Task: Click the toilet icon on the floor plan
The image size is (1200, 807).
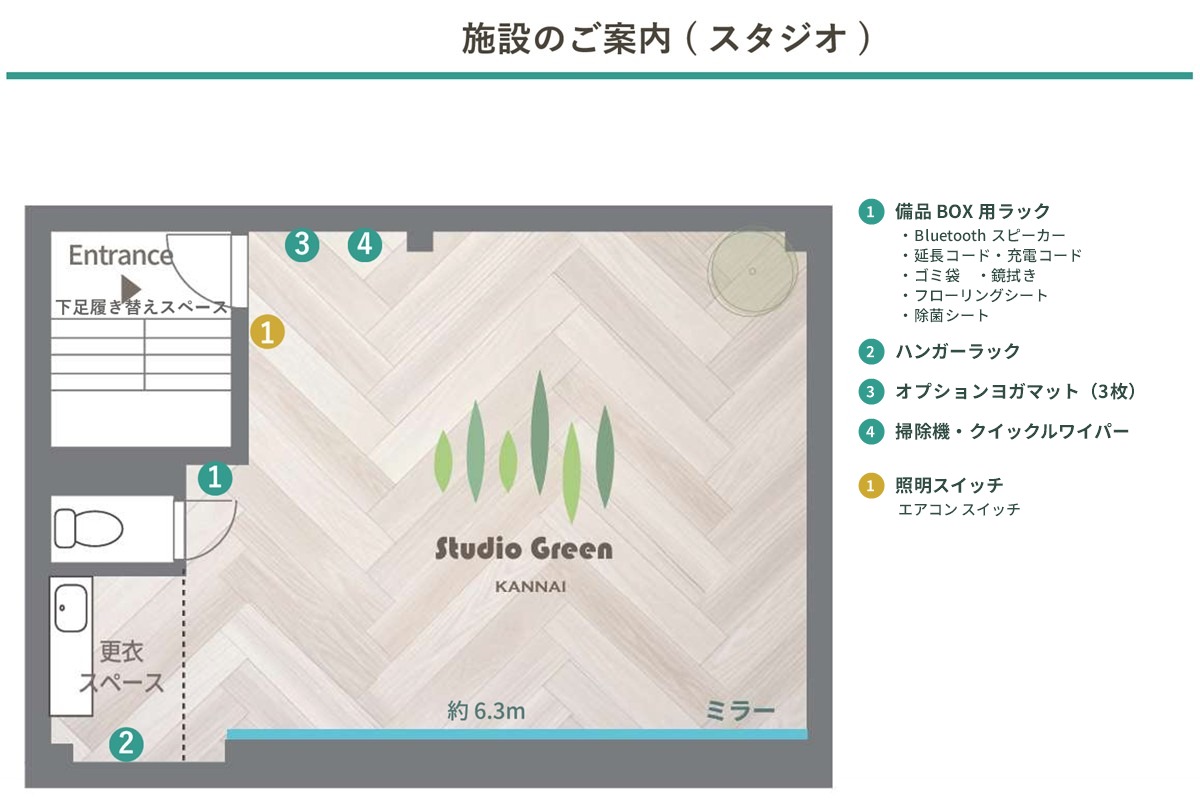Action: (88, 527)
